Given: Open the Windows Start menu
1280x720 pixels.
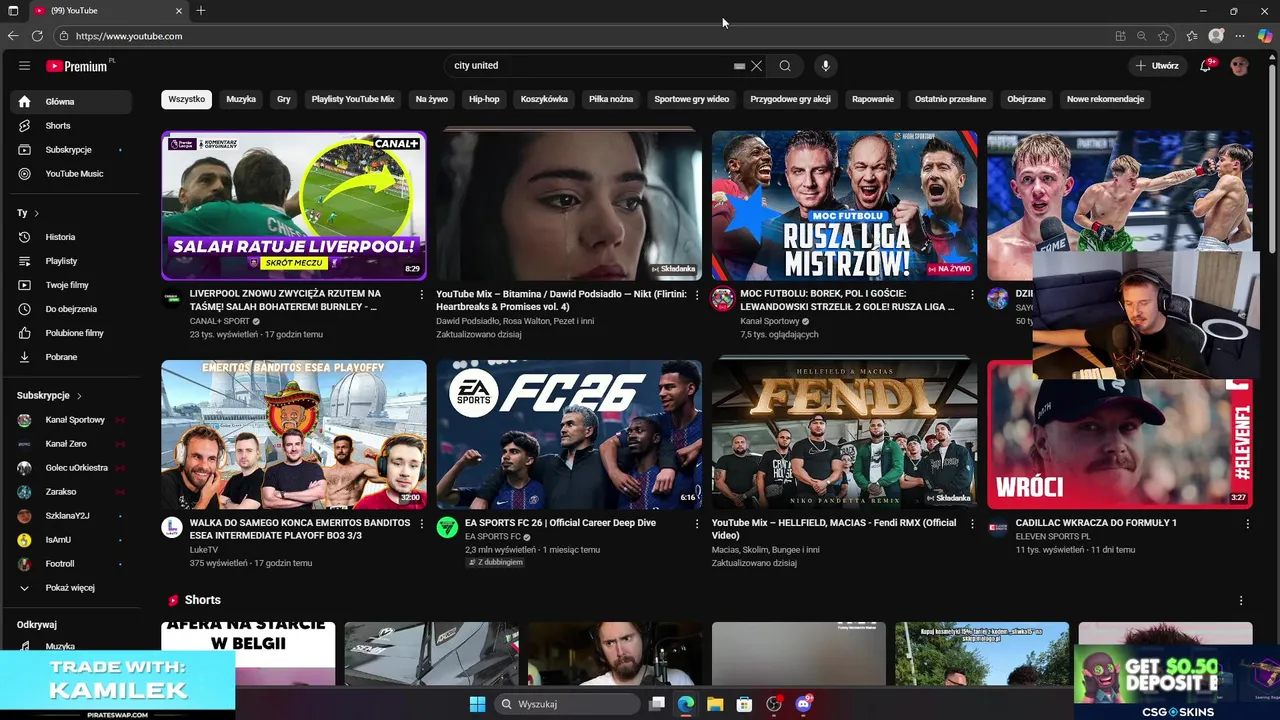Looking at the screenshot, I should 477,704.
